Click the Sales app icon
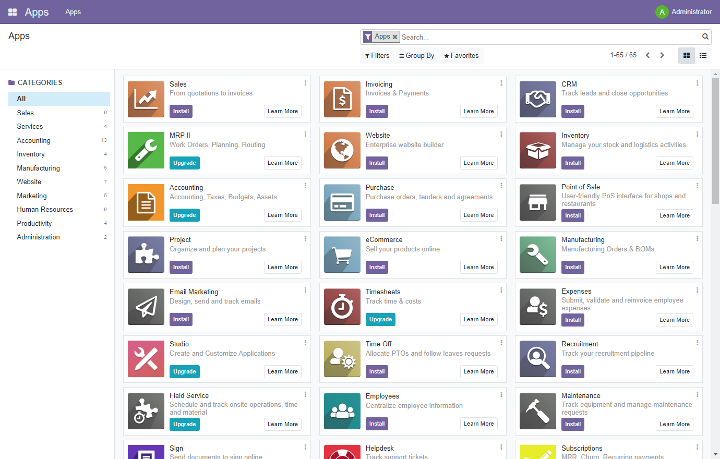The image size is (720, 459). coord(146,99)
